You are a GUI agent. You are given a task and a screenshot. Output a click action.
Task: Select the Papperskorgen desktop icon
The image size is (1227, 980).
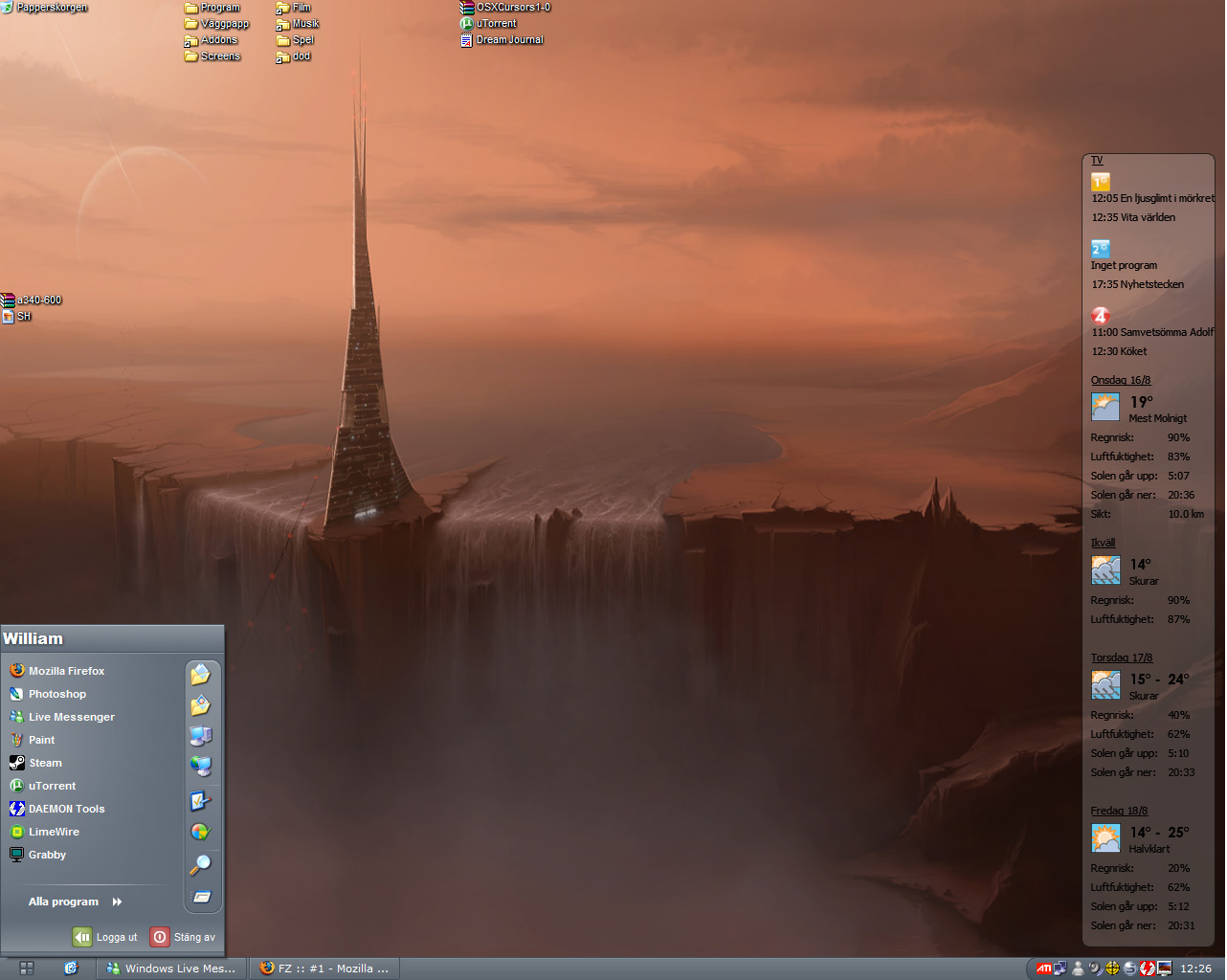pyautogui.click(x=45, y=8)
